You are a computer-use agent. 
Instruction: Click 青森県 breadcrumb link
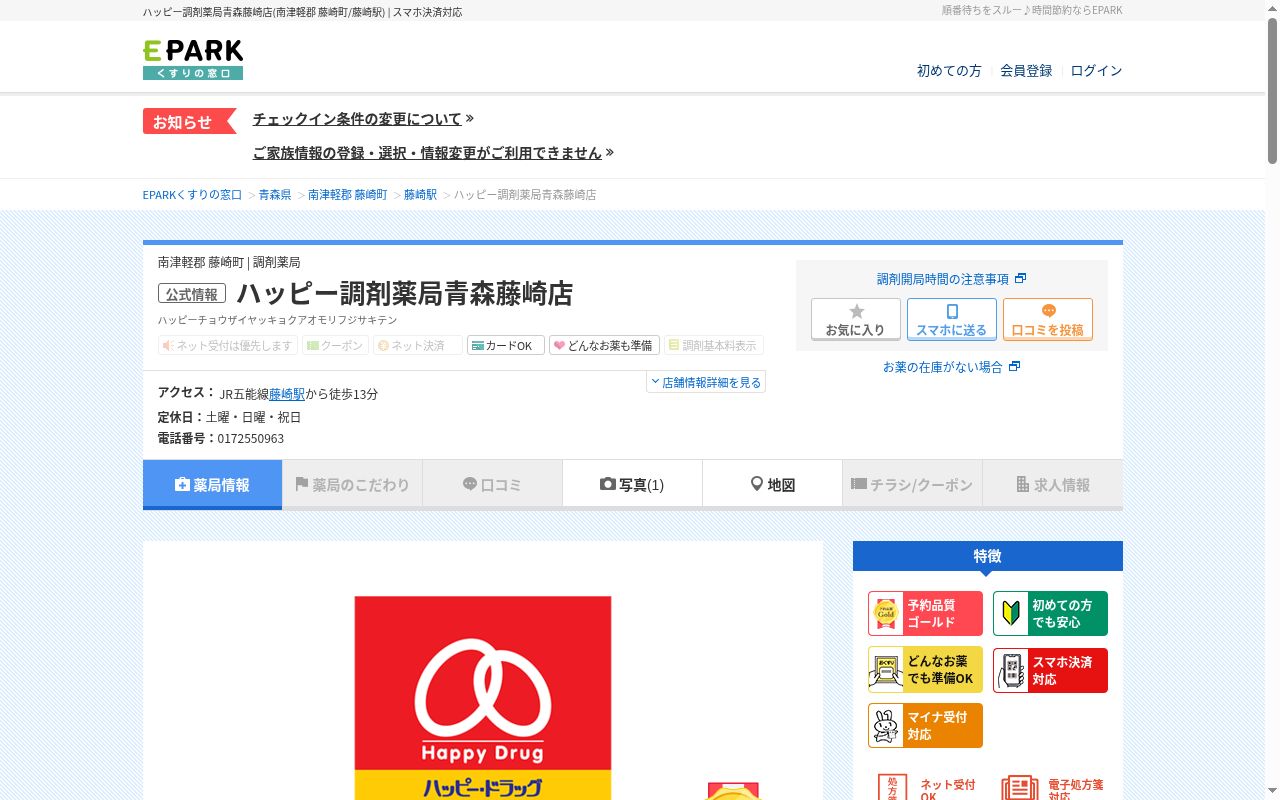pos(275,195)
